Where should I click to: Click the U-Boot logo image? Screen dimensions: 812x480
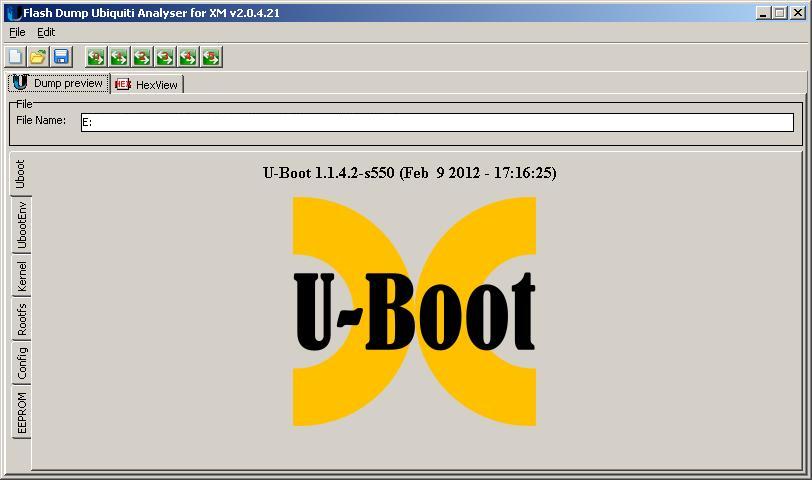[x=414, y=311]
